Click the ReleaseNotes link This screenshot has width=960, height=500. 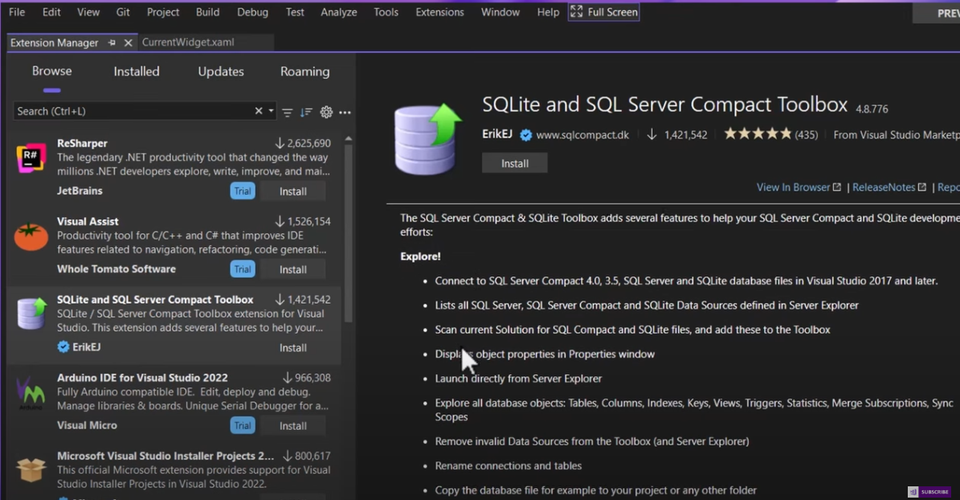(x=889, y=187)
